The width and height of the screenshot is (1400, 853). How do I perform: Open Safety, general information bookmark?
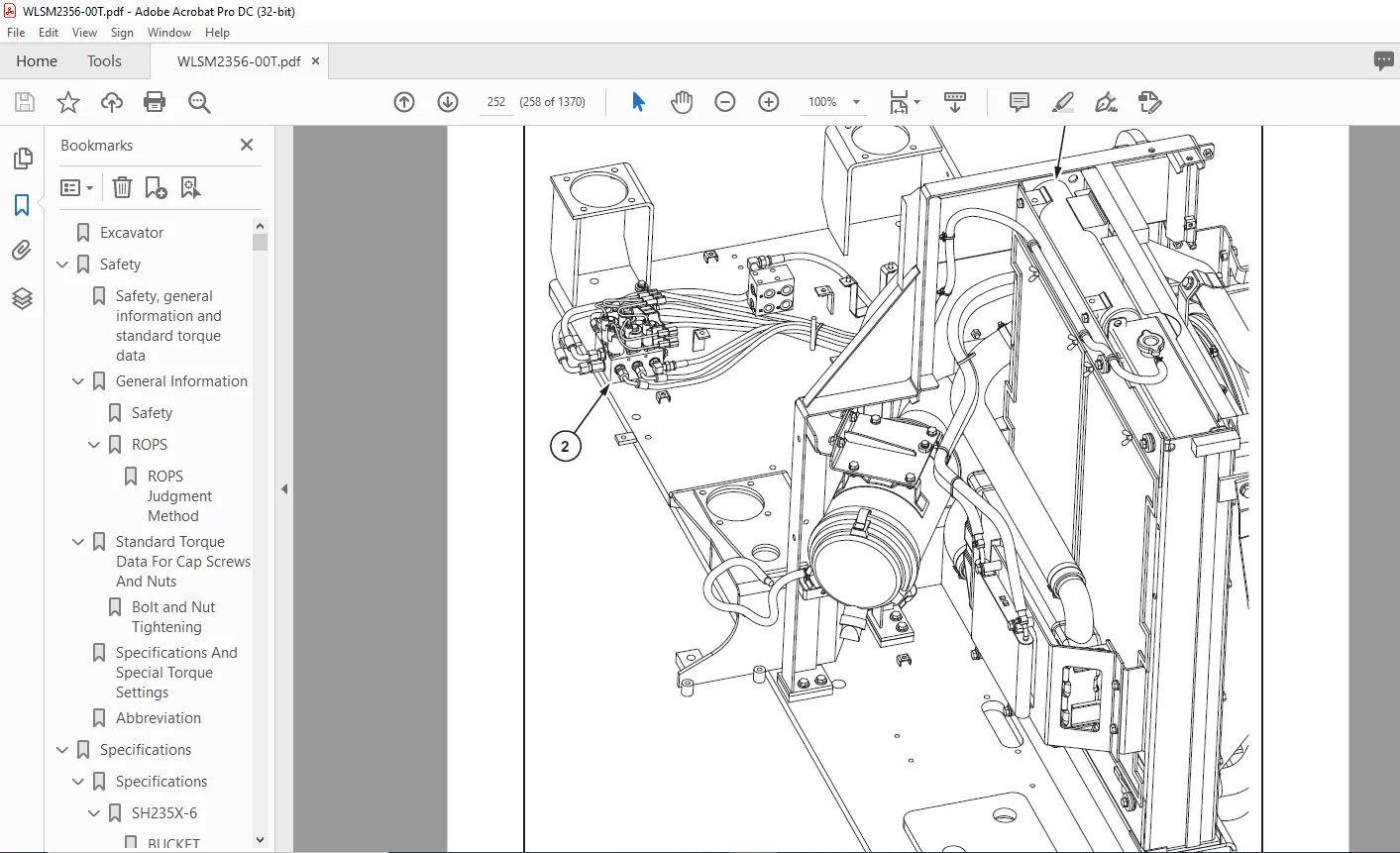coord(168,326)
